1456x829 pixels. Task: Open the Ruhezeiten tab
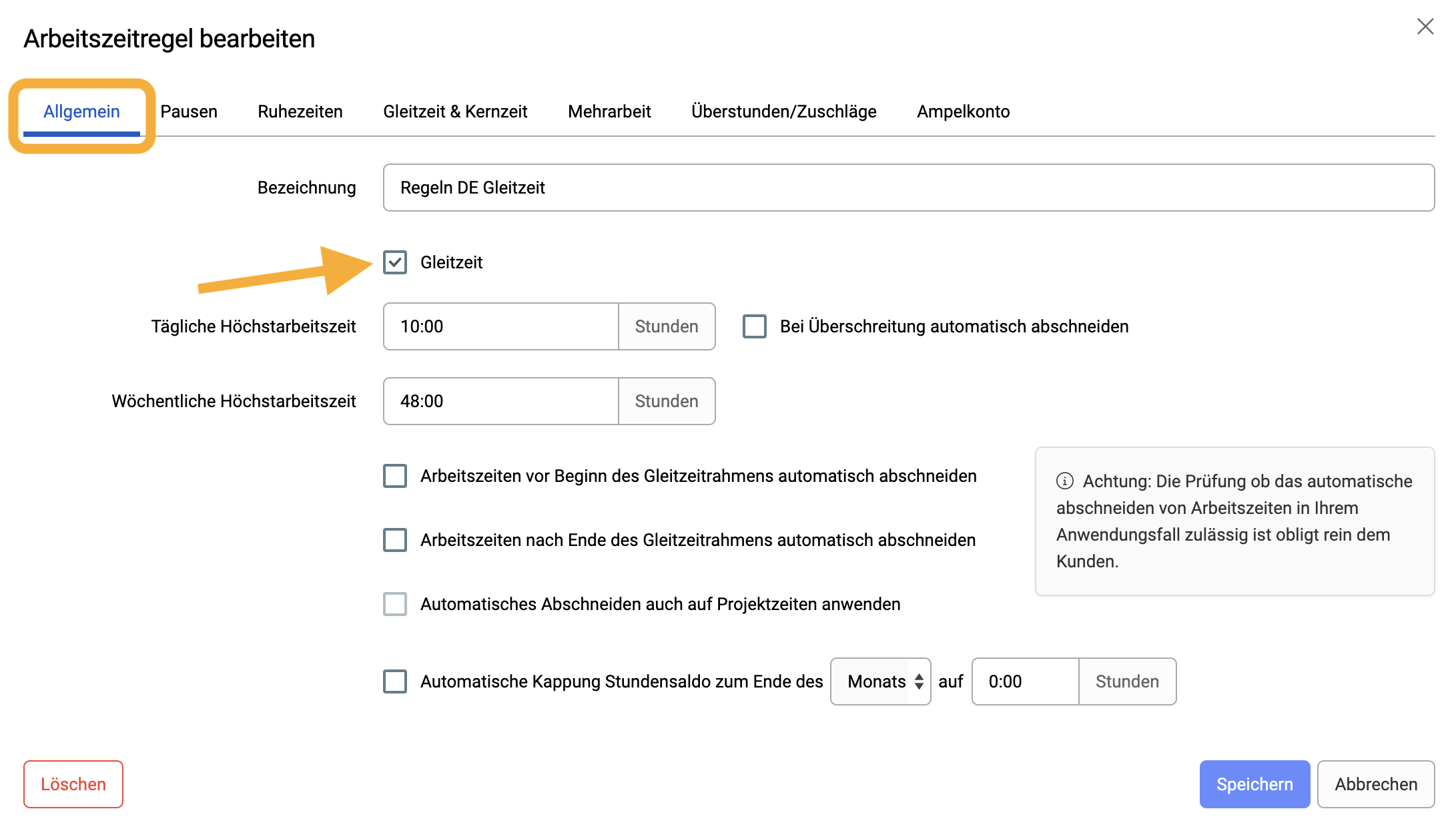pos(300,111)
